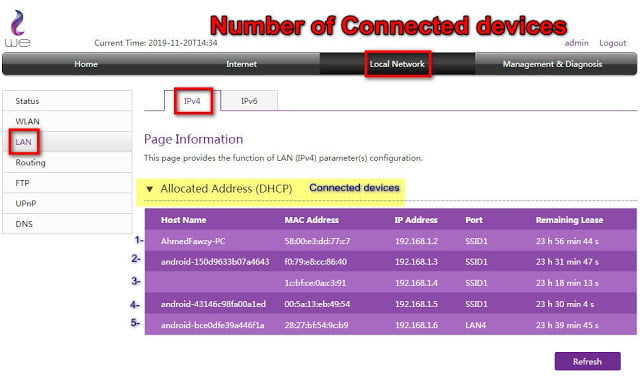Open Routing sidebar entry

tap(67, 162)
